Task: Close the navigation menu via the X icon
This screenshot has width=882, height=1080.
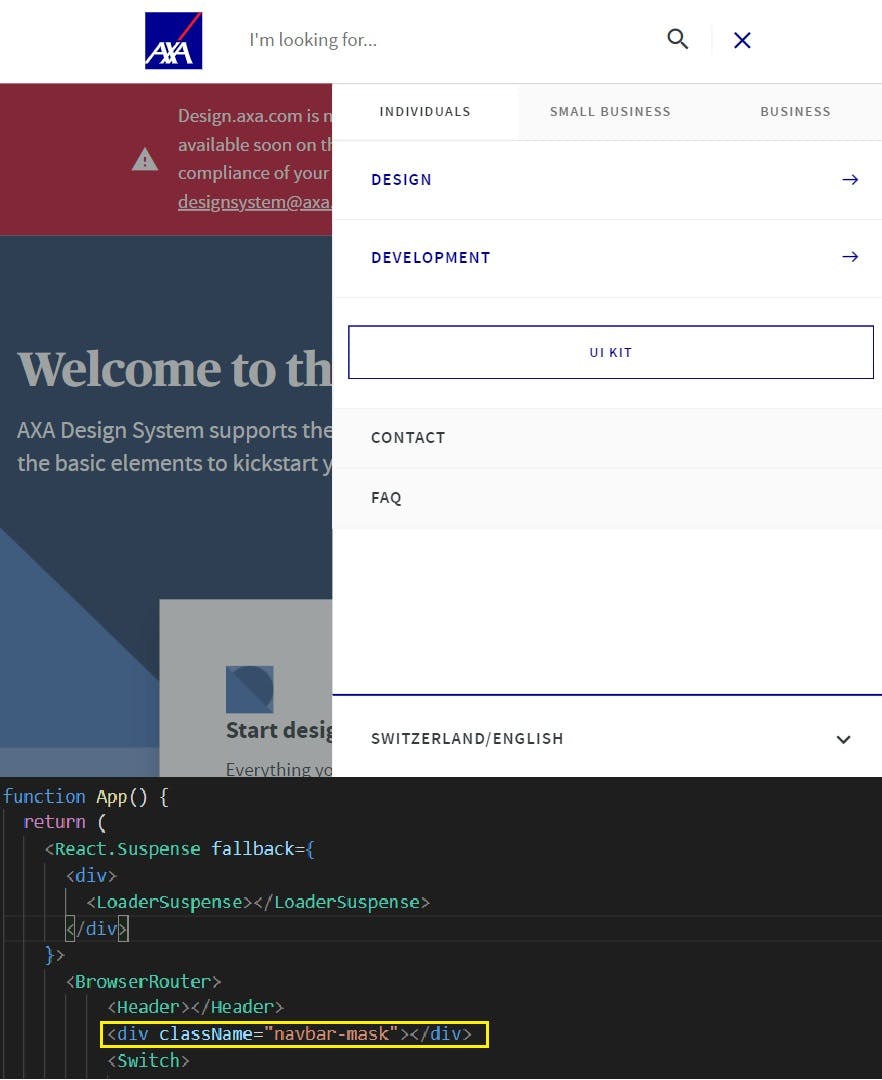Action: (x=741, y=40)
